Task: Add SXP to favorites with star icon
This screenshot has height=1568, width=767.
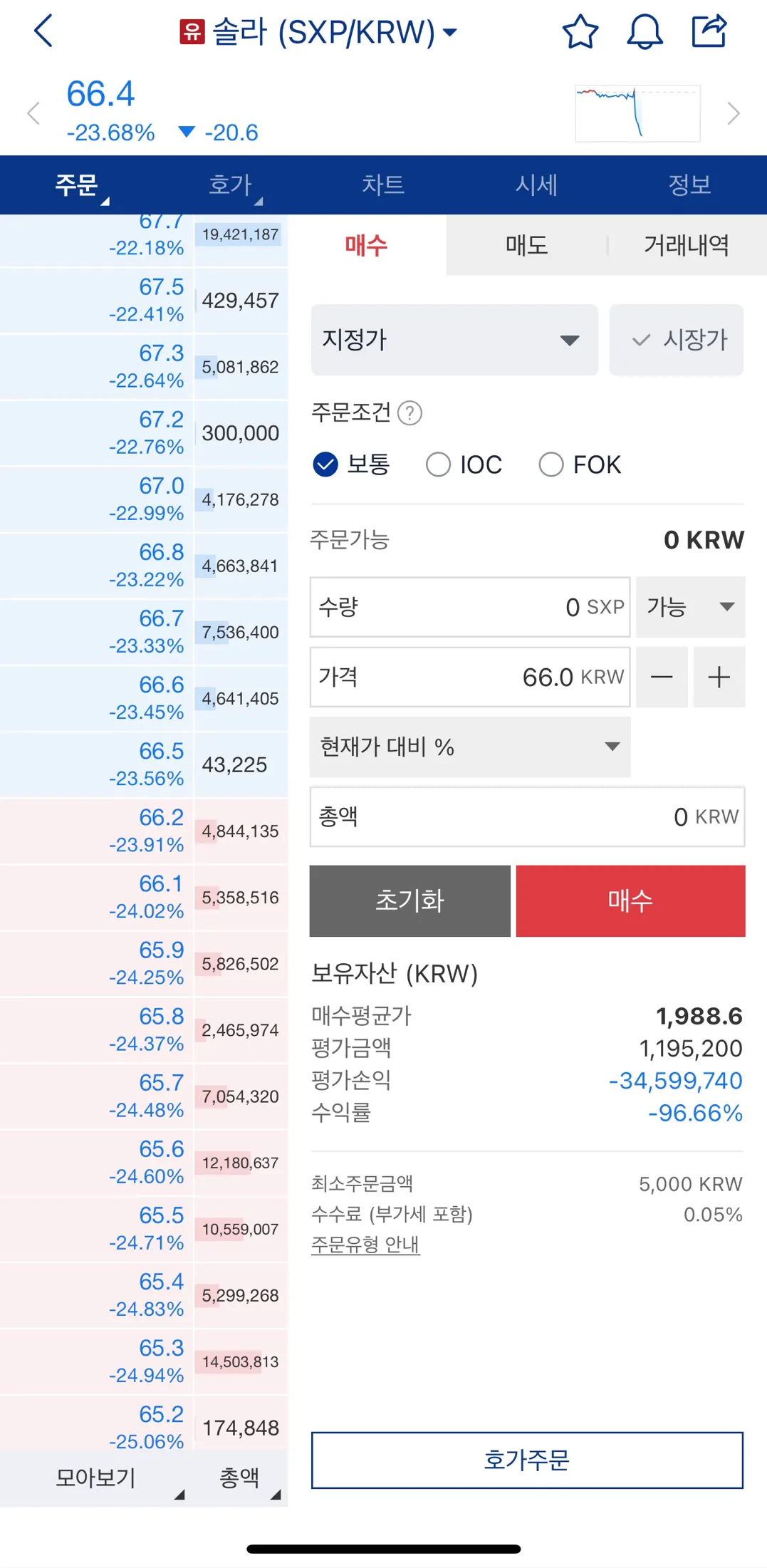Action: point(580,31)
